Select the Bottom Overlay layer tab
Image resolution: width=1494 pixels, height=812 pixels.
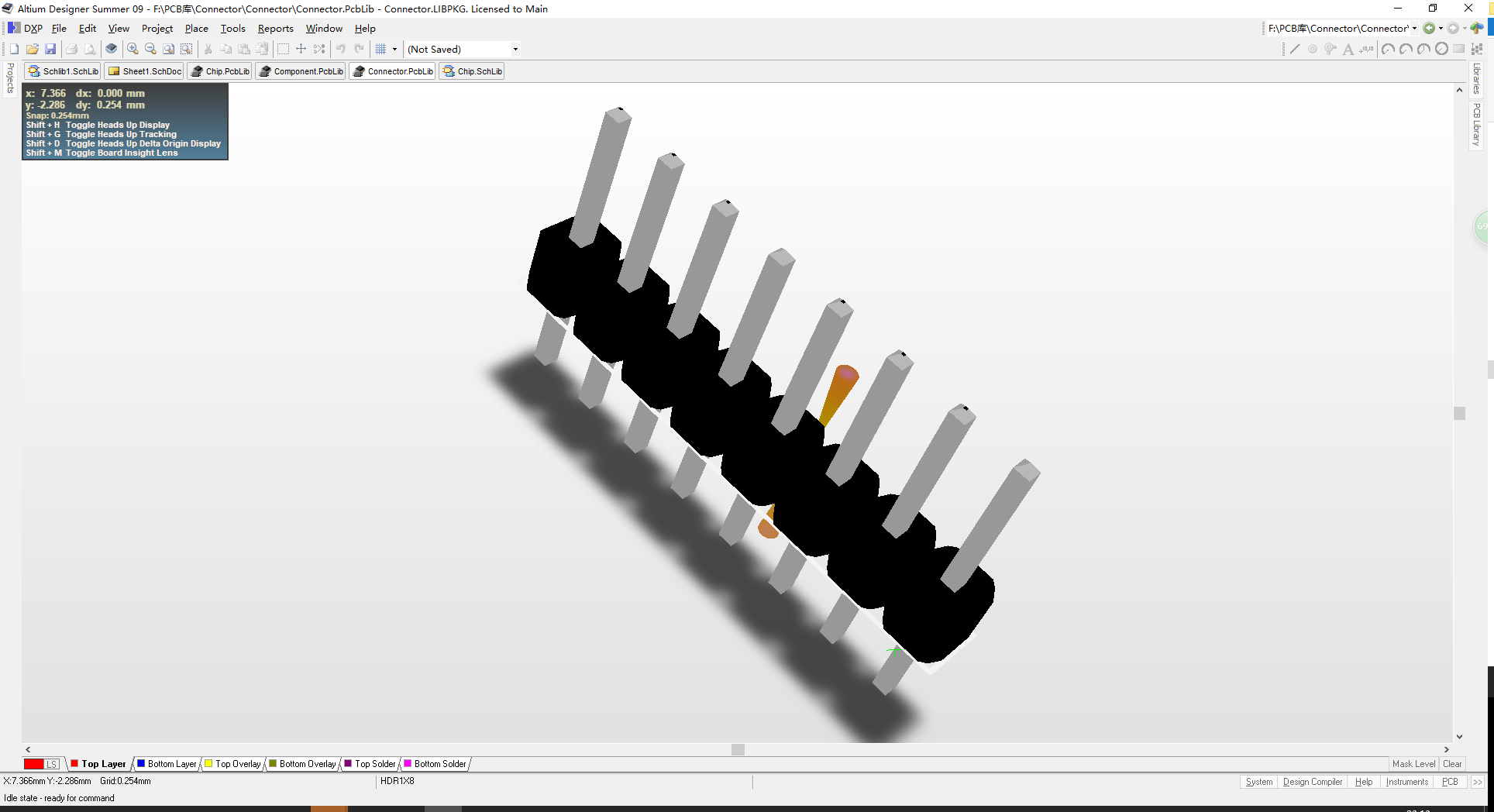tap(302, 764)
